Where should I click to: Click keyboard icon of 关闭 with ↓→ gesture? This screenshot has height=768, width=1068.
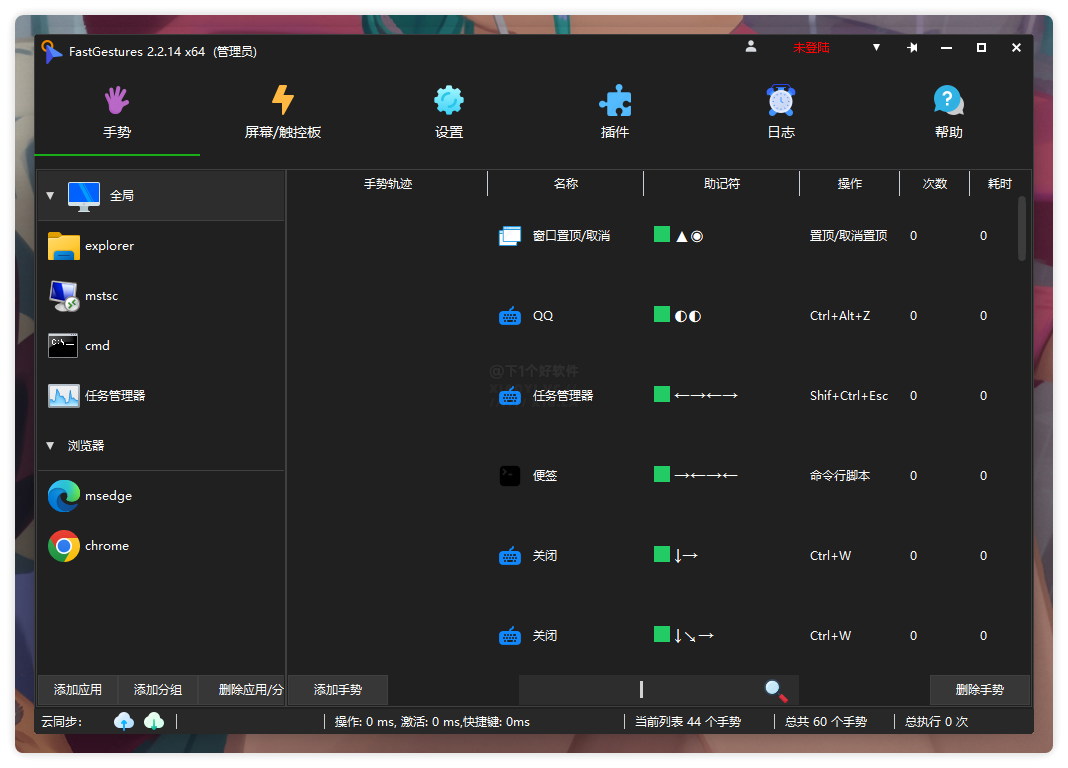point(509,556)
